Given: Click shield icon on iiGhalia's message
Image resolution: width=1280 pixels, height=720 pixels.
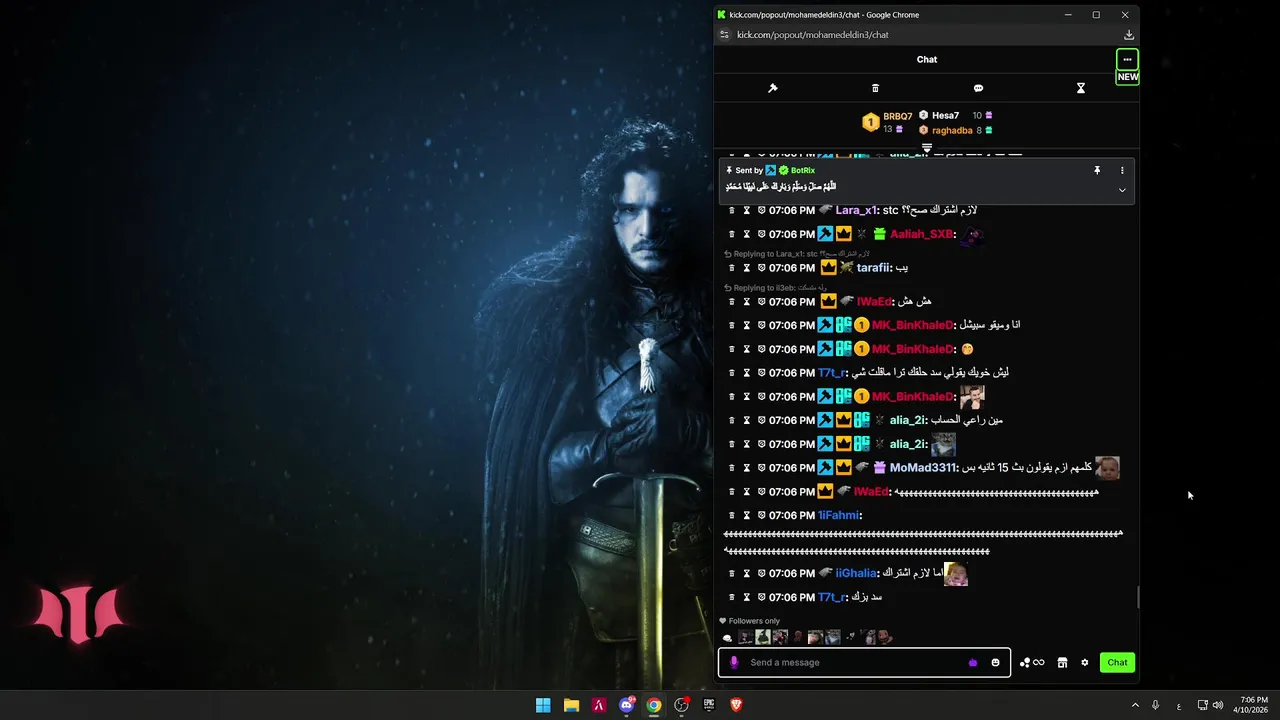Looking at the screenshot, I should tap(761, 574).
